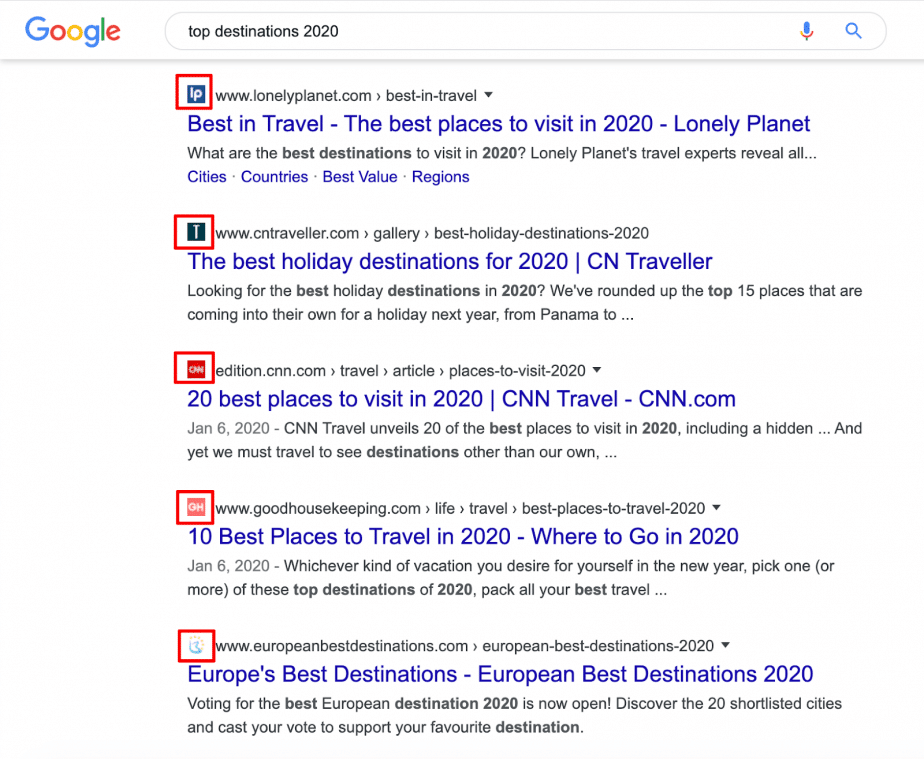Open the Regions sitelink
Viewport: 924px width, 759px height.
440,177
